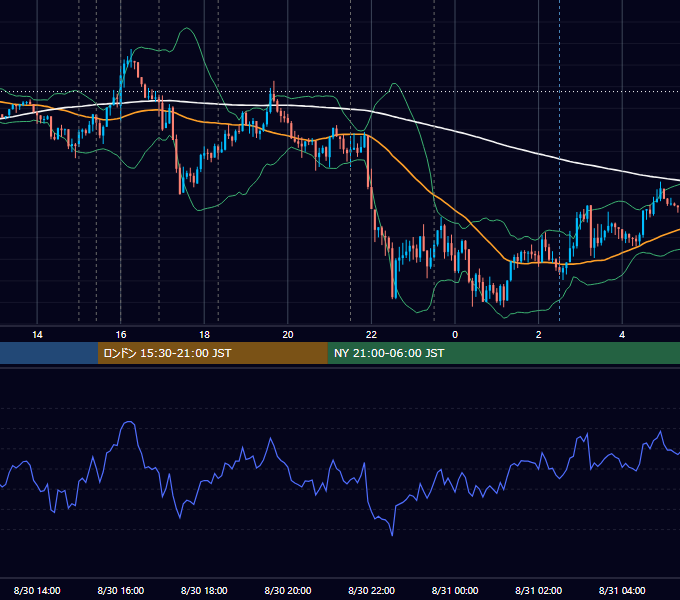The image size is (680, 600).
Task: Click the 14 hour axis label
Action: tap(37, 335)
